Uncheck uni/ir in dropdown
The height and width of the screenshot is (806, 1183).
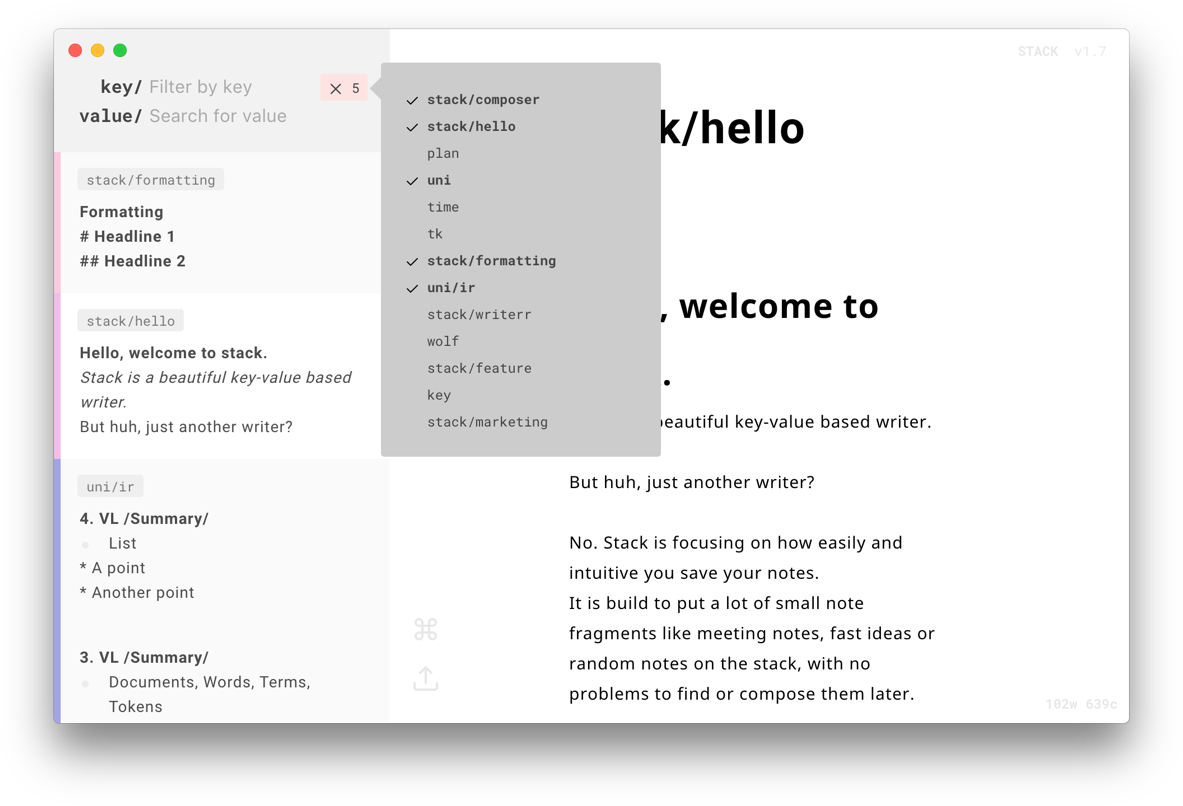(x=451, y=288)
